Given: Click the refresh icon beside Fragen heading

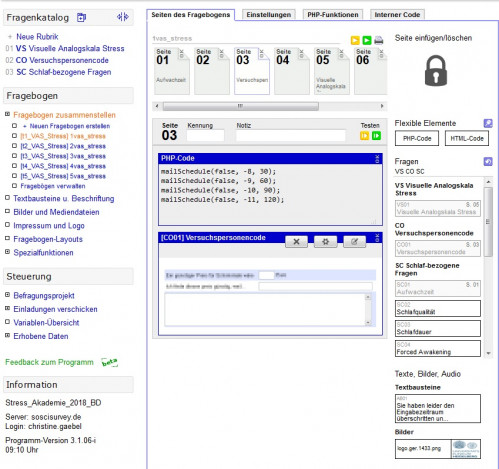Looking at the screenshot, I should pos(488,162).
